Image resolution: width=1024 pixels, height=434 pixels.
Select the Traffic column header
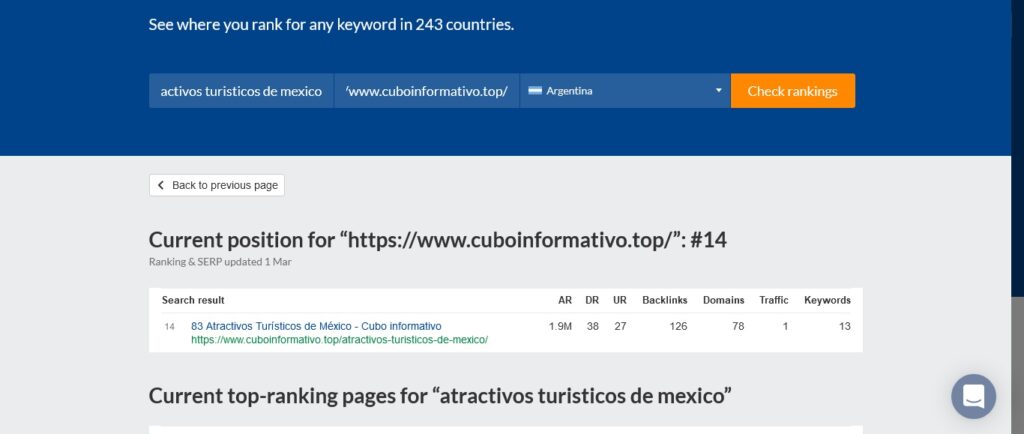pyautogui.click(x=773, y=300)
